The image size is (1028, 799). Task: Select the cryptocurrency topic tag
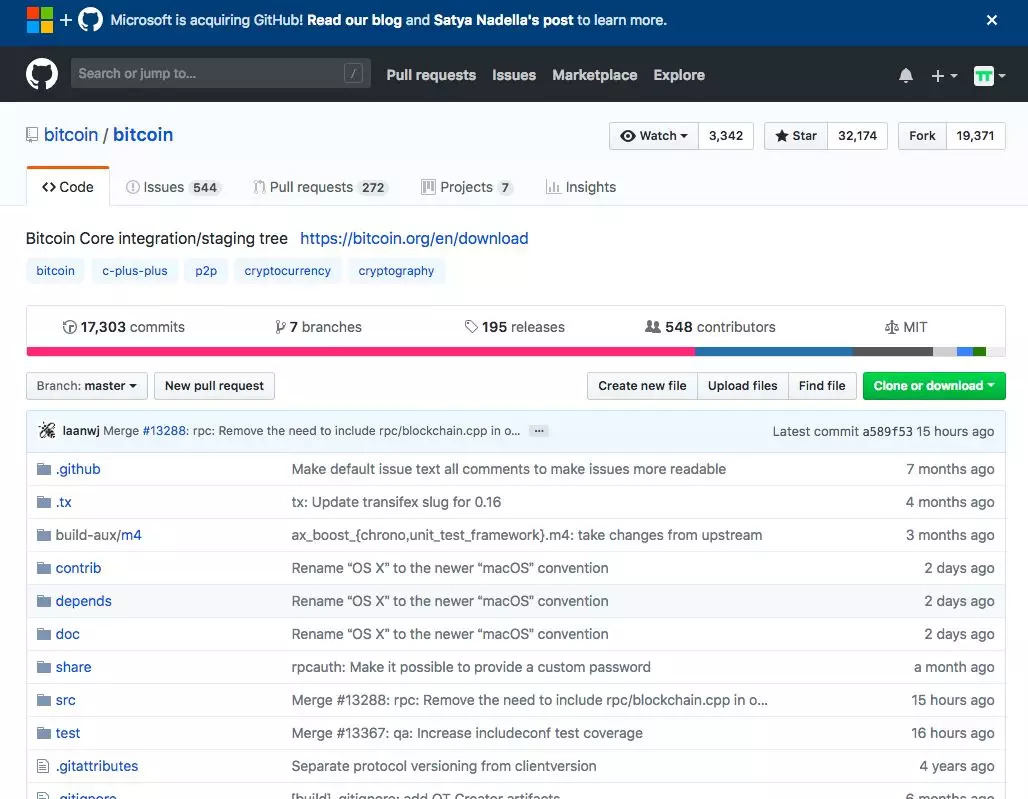tap(287, 271)
